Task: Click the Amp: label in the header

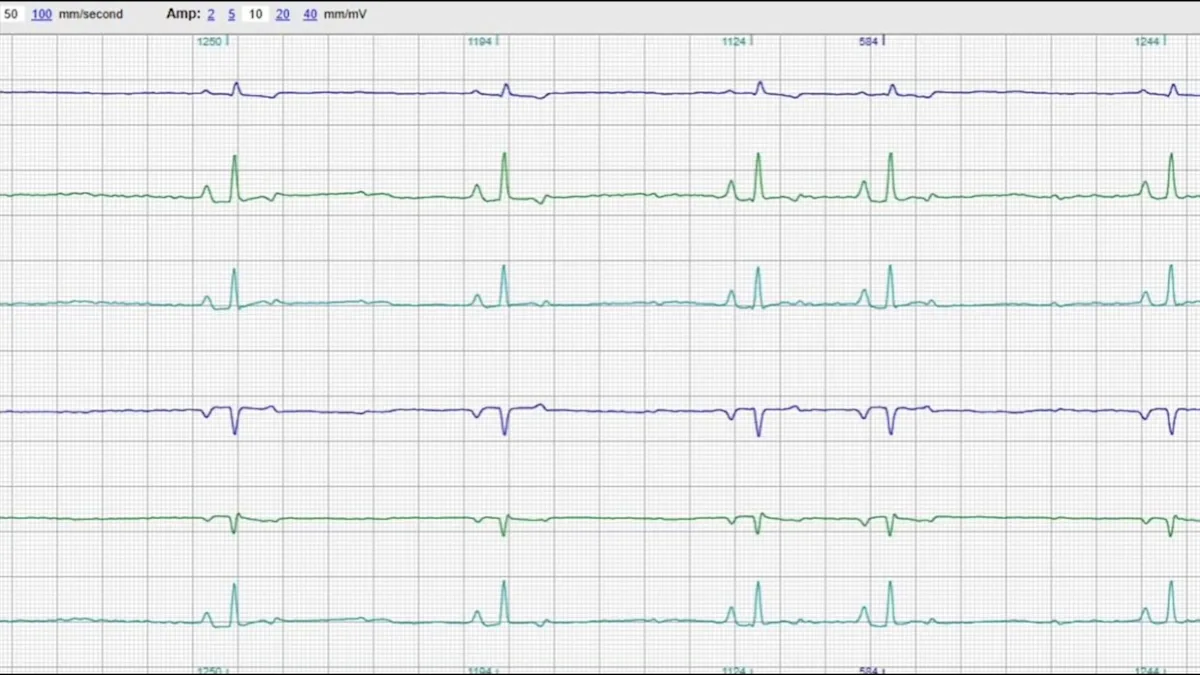Action: pos(183,15)
